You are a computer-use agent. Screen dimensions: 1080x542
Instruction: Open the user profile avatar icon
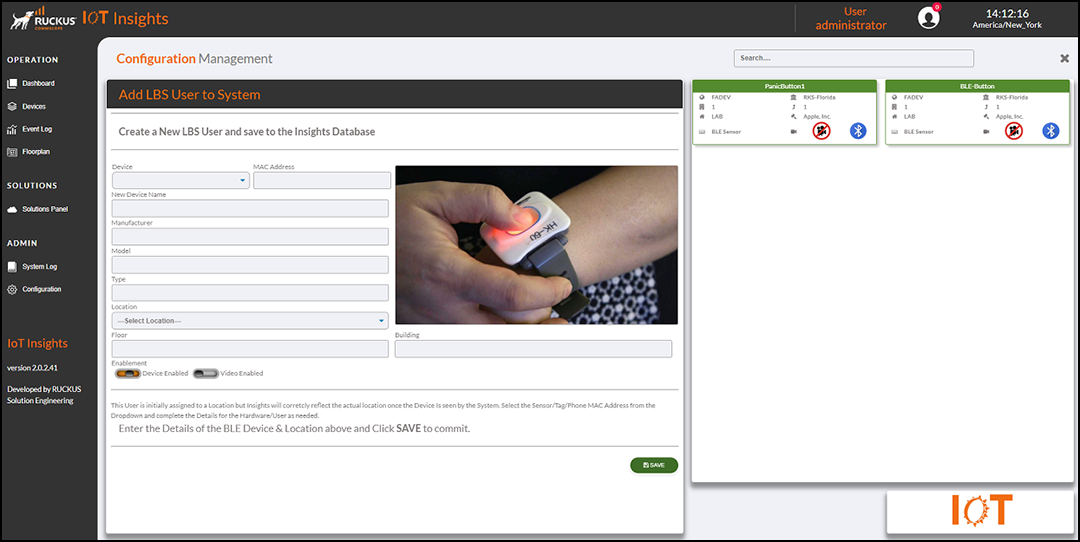pyautogui.click(x=928, y=19)
